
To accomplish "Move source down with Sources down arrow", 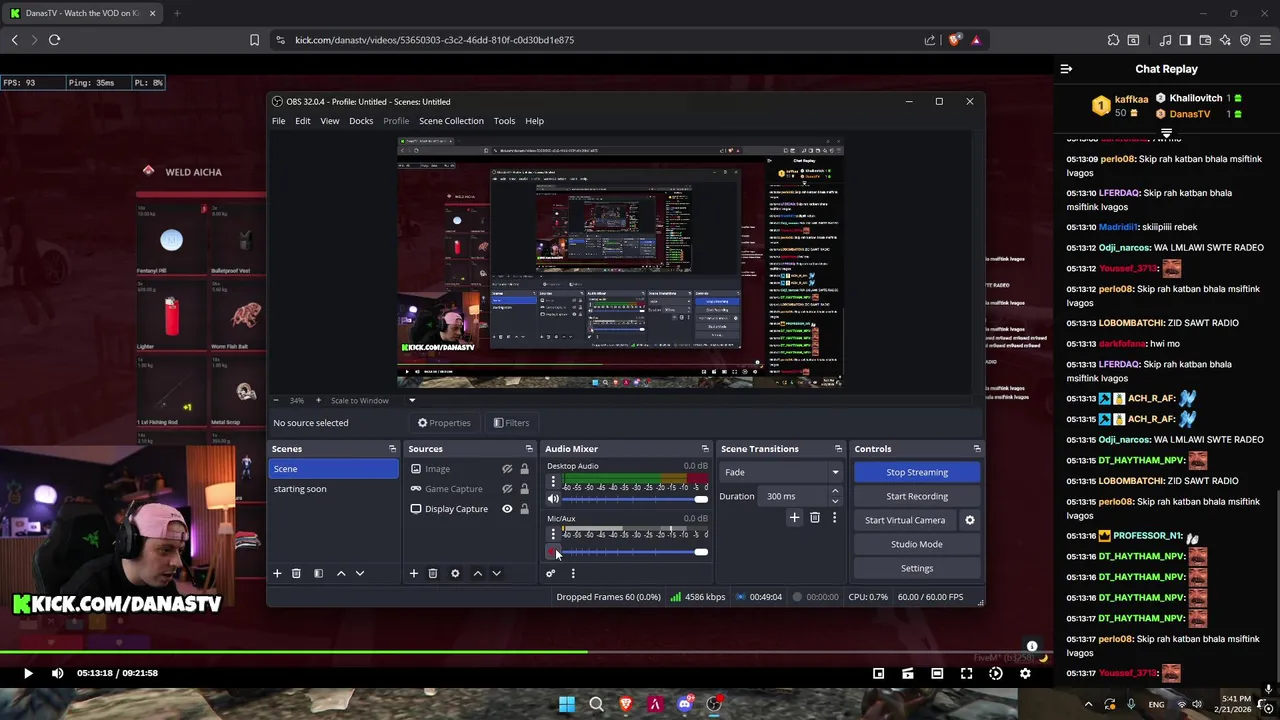I will click(x=496, y=573).
